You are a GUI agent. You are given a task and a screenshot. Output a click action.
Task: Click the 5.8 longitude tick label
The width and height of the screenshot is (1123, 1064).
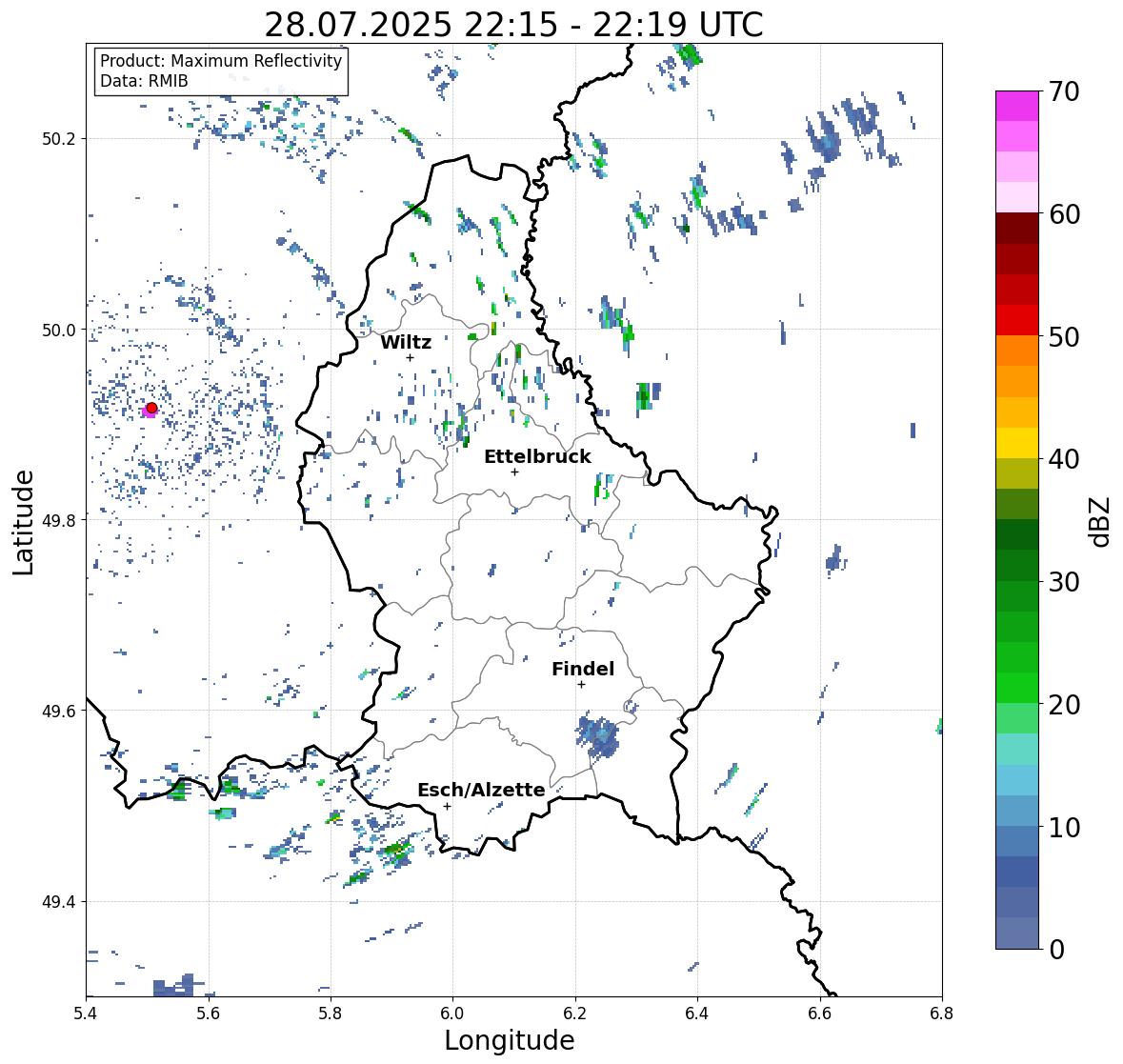(x=331, y=1014)
